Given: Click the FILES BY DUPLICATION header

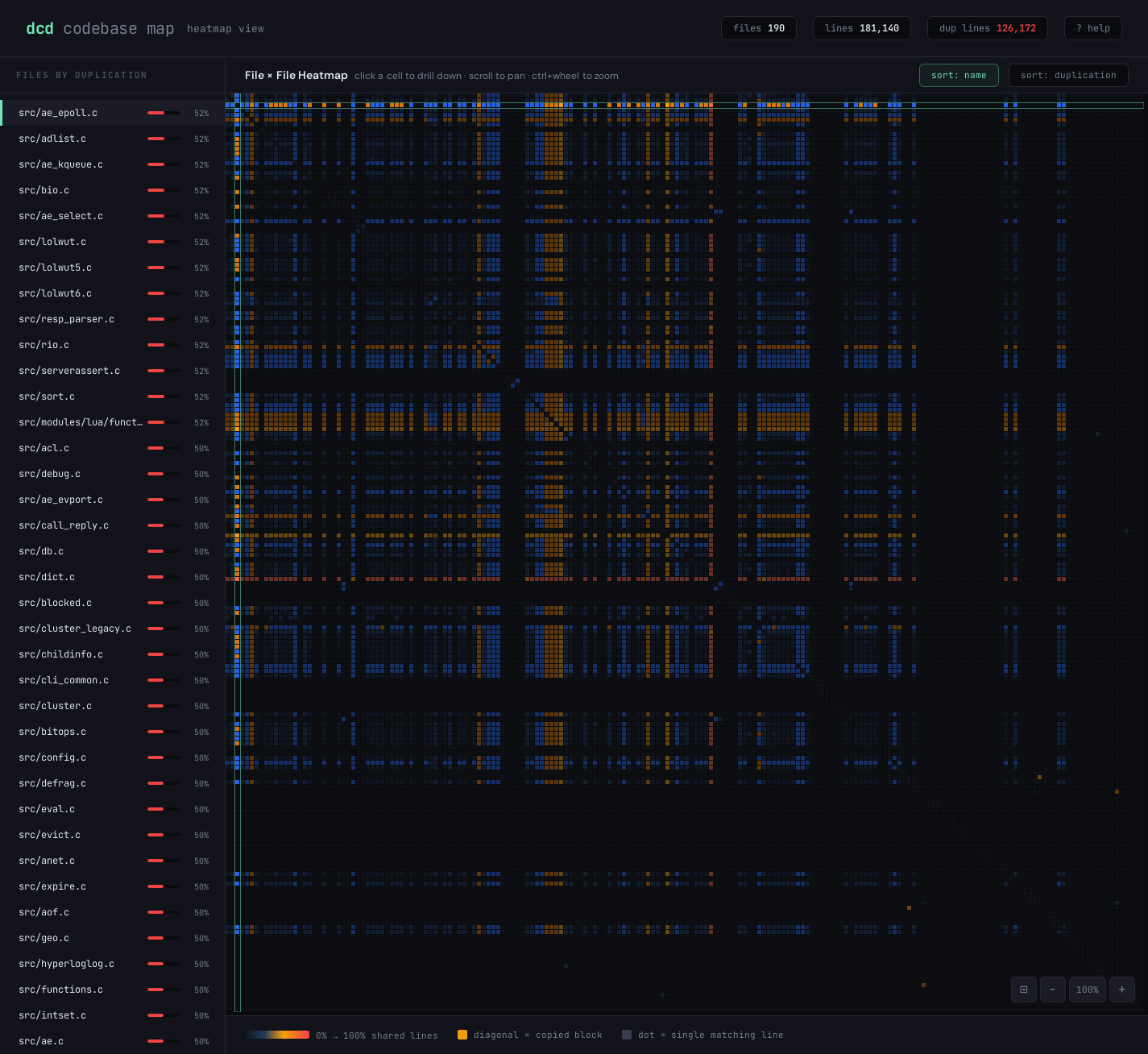Looking at the screenshot, I should (x=81, y=75).
